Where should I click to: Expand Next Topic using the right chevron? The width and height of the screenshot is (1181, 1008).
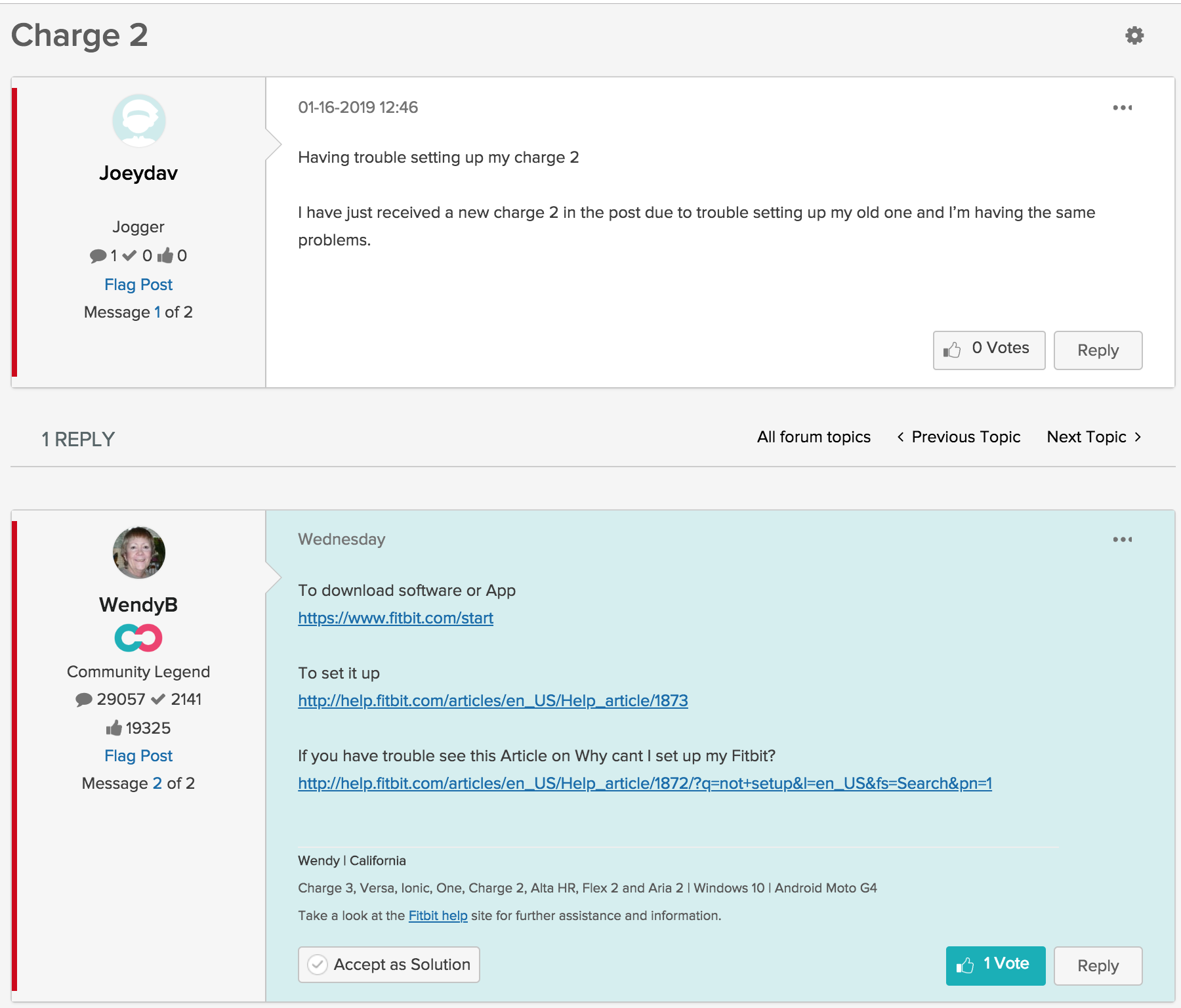[x=1138, y=437]
